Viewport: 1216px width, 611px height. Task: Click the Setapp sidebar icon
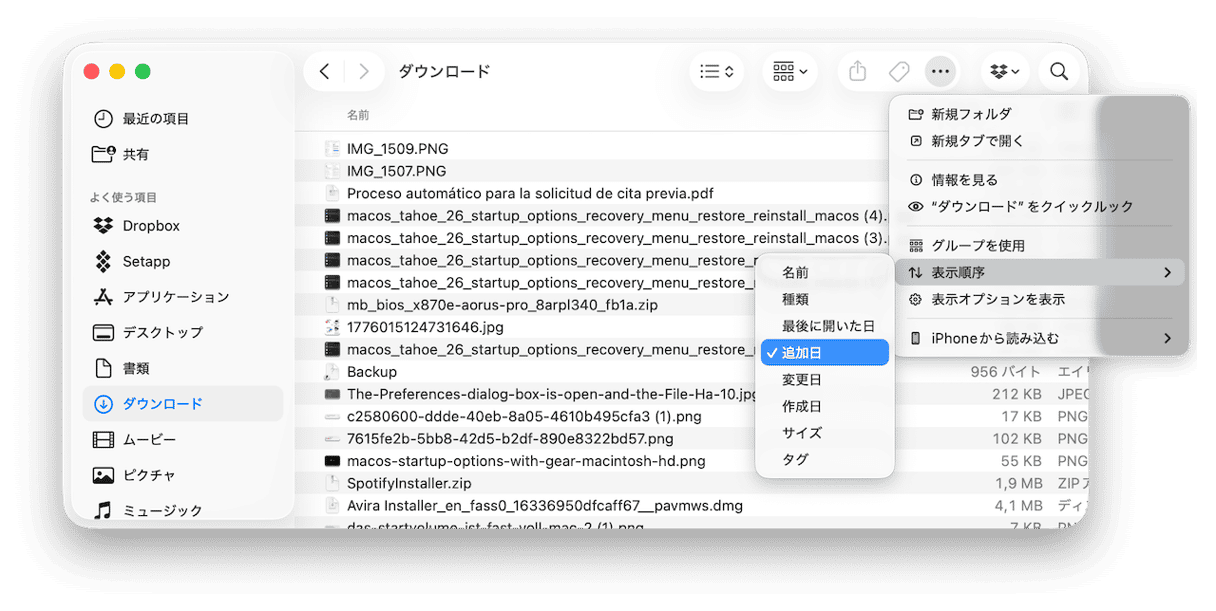103,261
